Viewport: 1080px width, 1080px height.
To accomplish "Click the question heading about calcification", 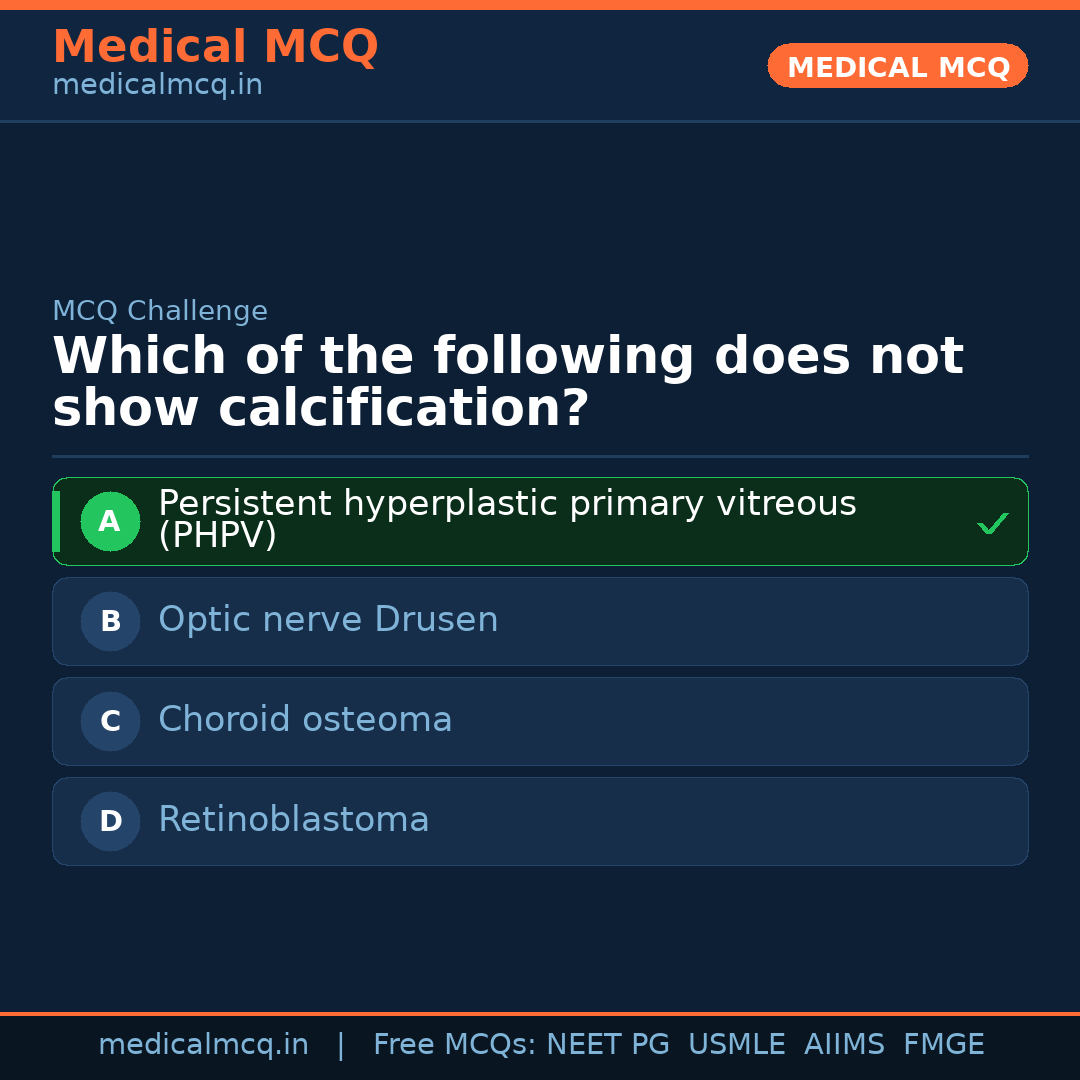I will pos(507,383).
